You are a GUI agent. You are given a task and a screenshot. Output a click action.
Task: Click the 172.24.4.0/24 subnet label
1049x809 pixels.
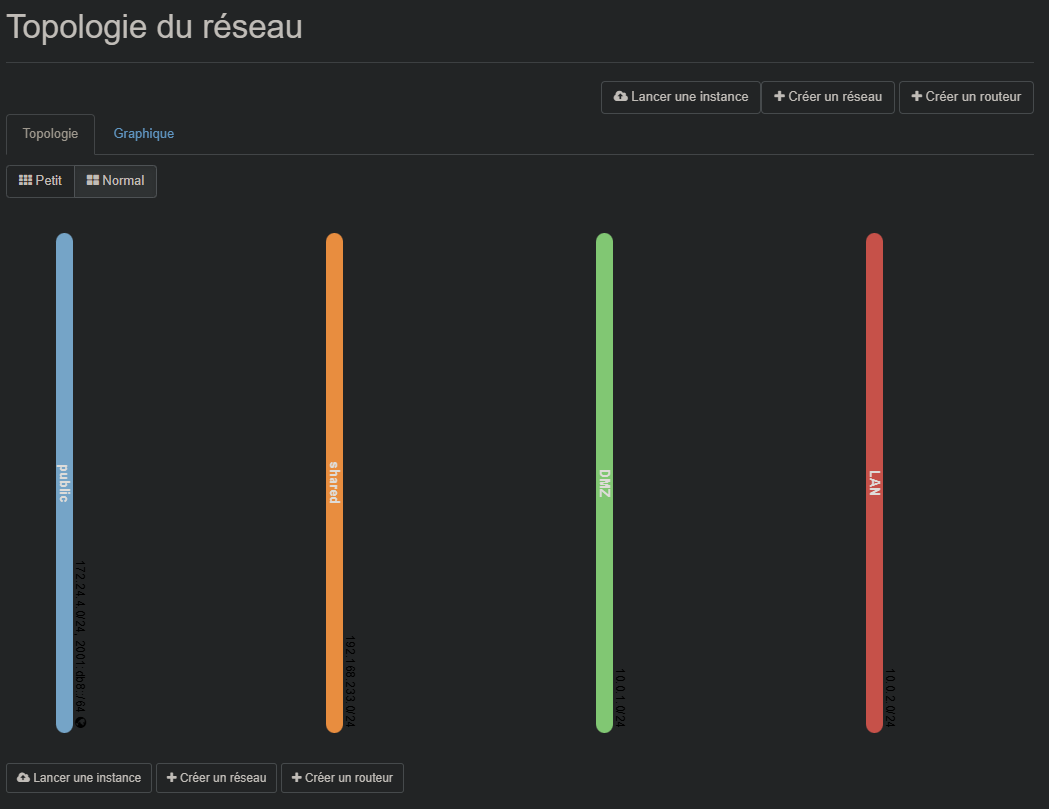click(x=81, y=600)
